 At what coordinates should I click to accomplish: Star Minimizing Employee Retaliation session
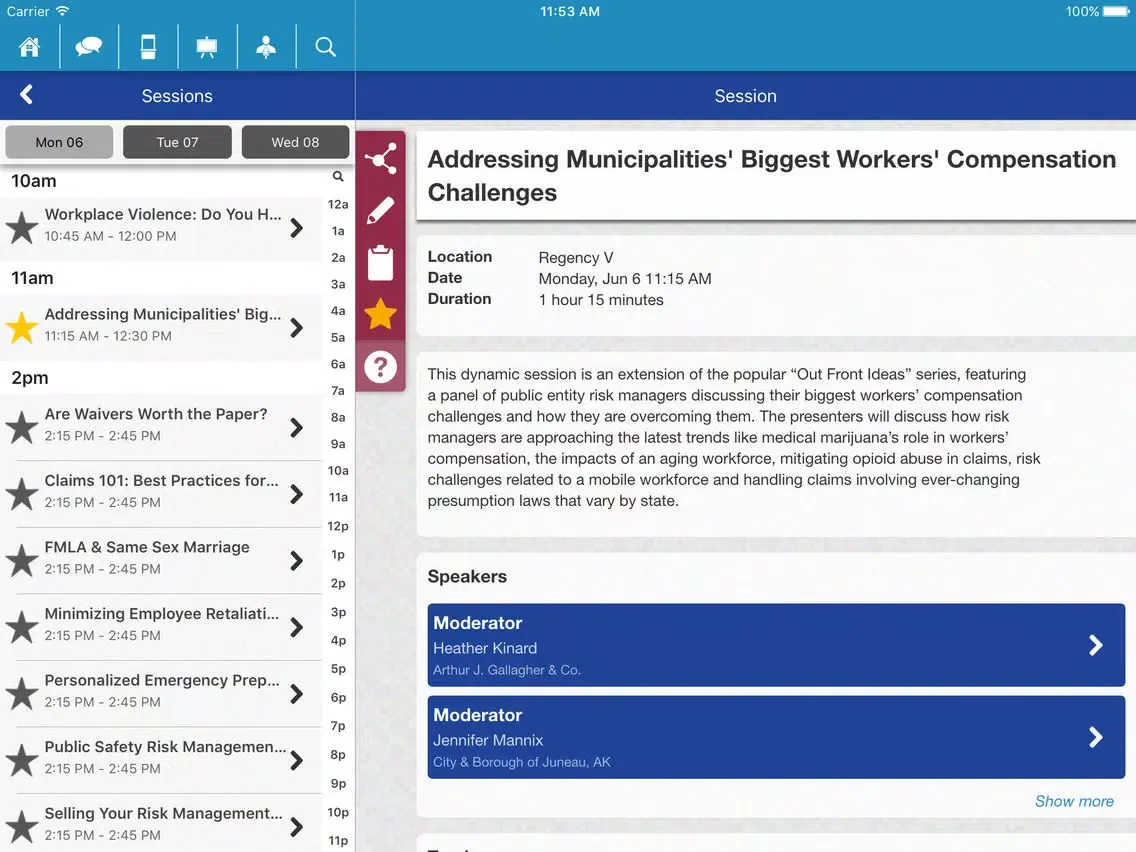click(22, 627)
